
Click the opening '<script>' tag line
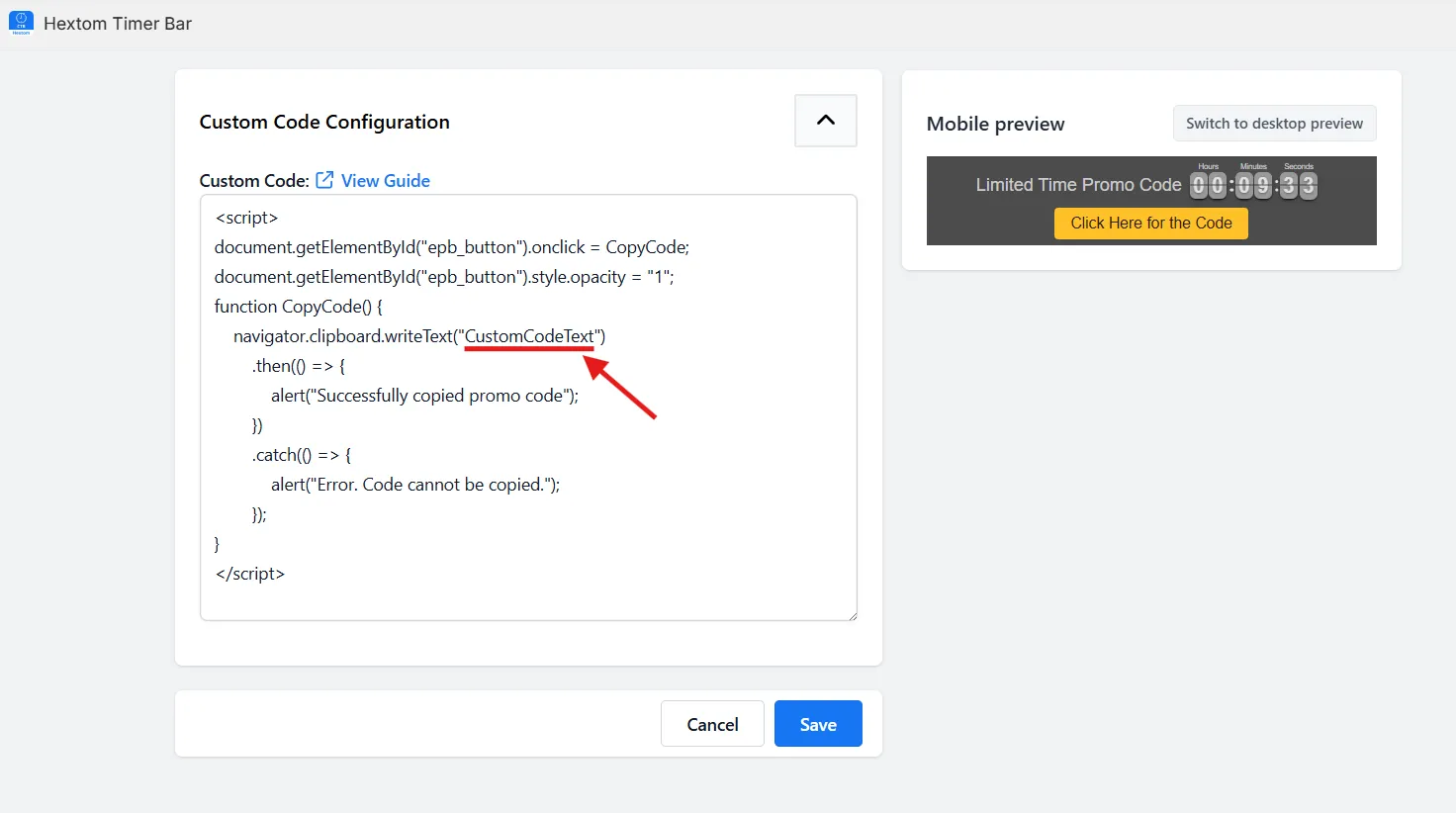246,218
